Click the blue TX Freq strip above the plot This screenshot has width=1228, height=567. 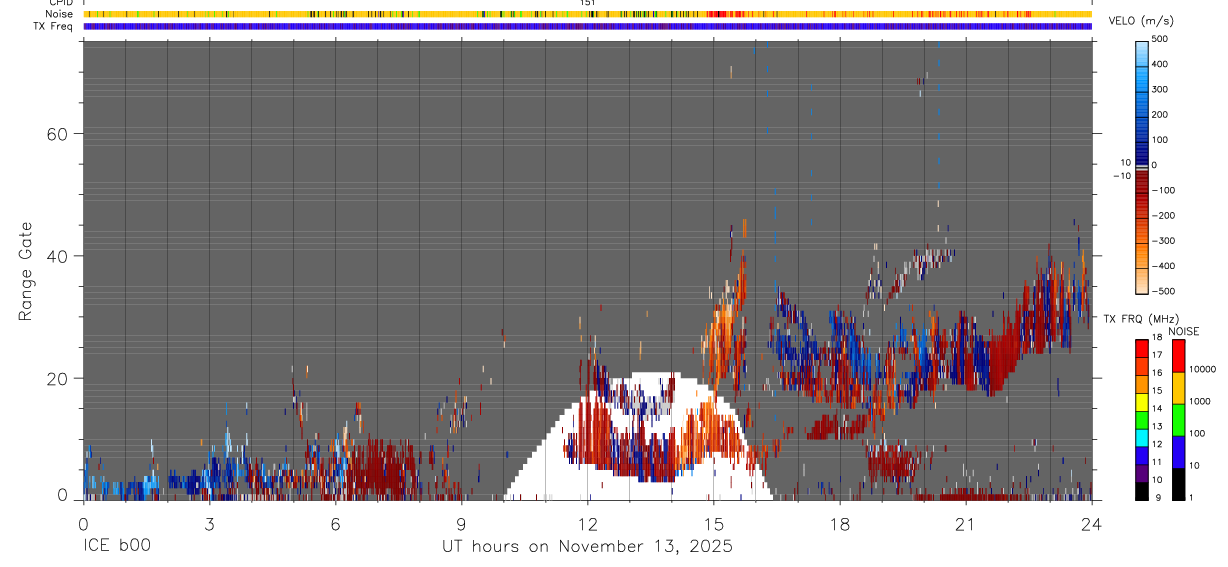pos(587,26)
